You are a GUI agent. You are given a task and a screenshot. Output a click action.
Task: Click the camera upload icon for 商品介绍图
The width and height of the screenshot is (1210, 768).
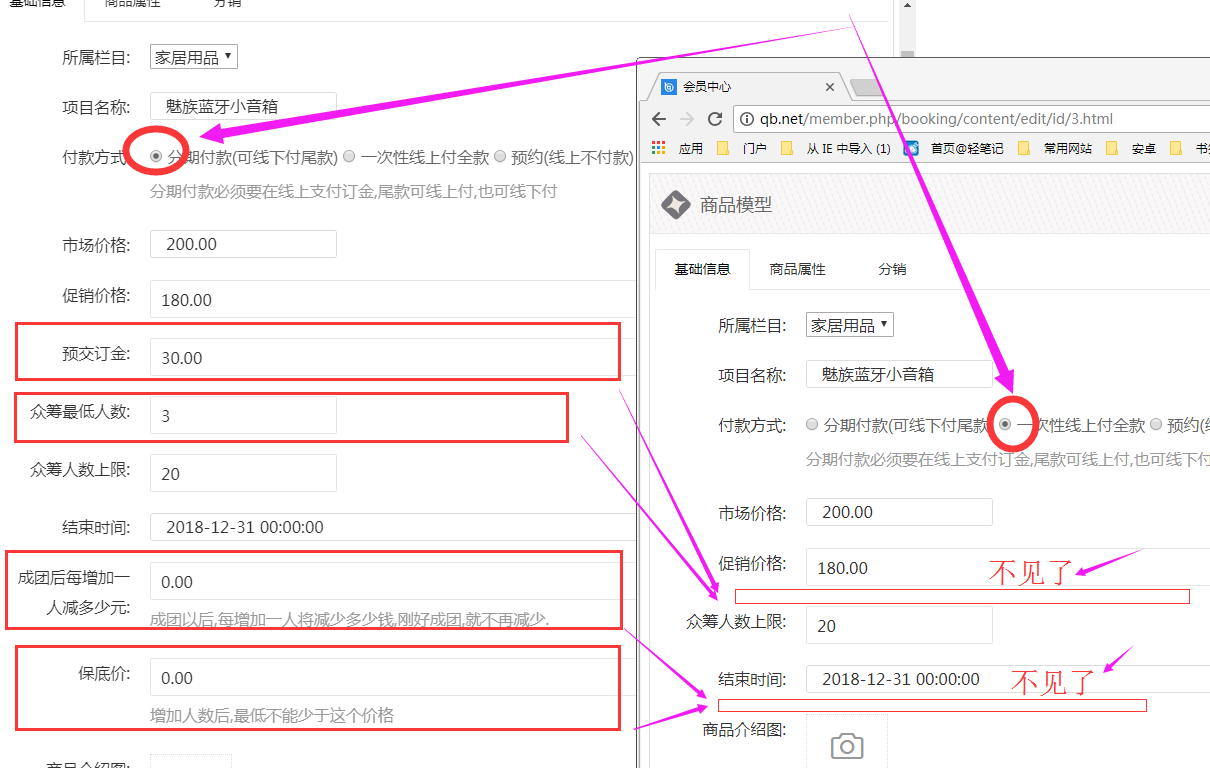[x=847, y=746]
